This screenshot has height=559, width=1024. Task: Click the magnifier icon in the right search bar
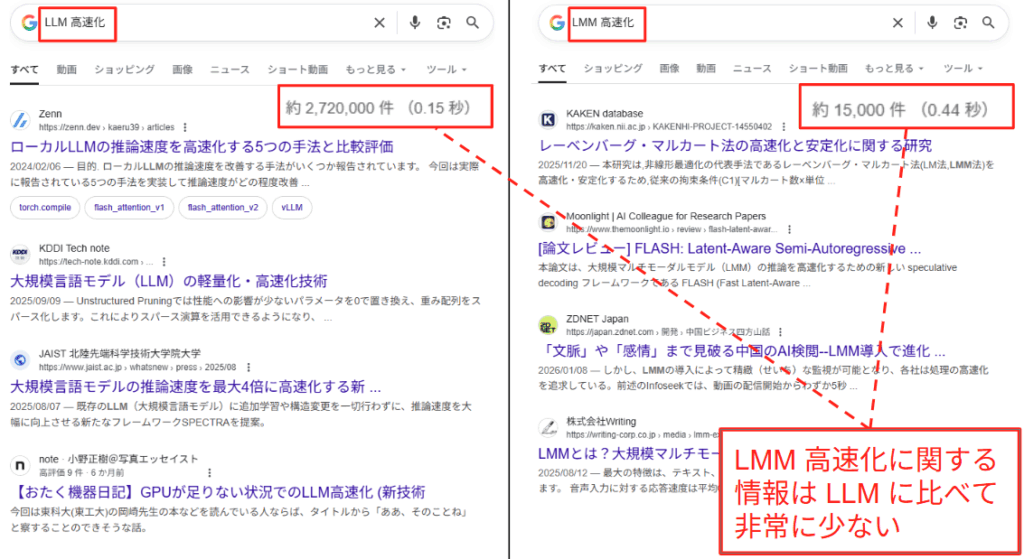(x=988, y=23)
